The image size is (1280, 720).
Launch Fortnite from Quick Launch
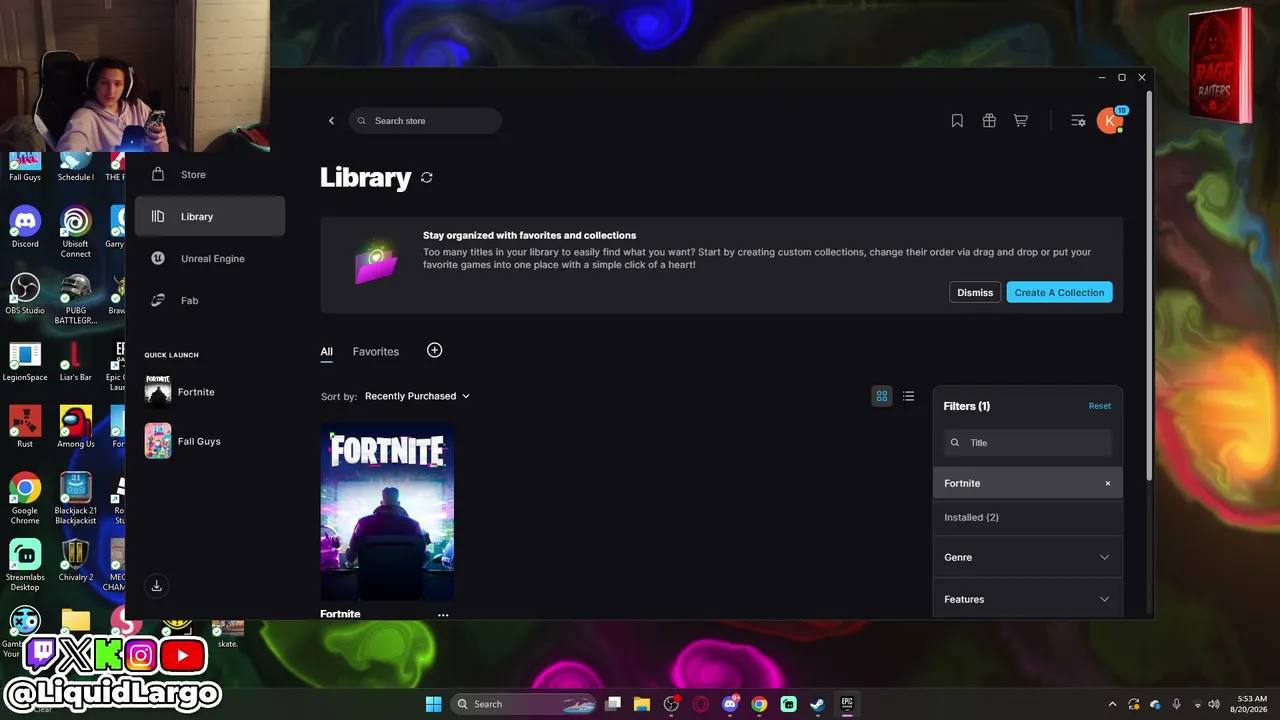click(x=180, y=392)
